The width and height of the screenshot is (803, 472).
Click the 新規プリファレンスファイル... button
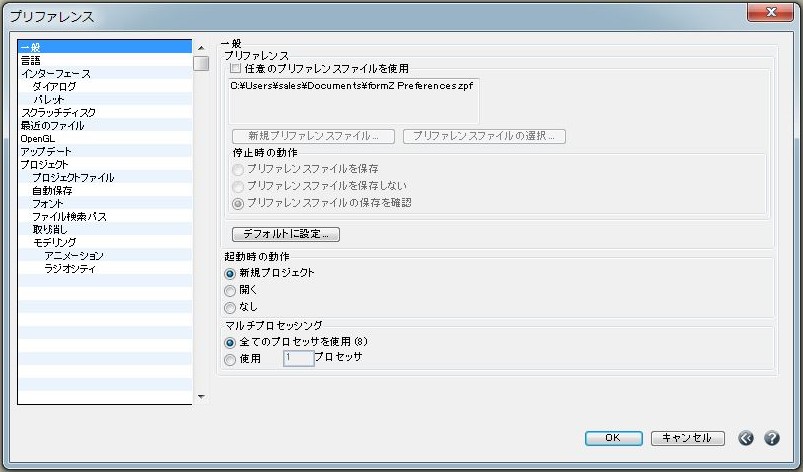313,136
